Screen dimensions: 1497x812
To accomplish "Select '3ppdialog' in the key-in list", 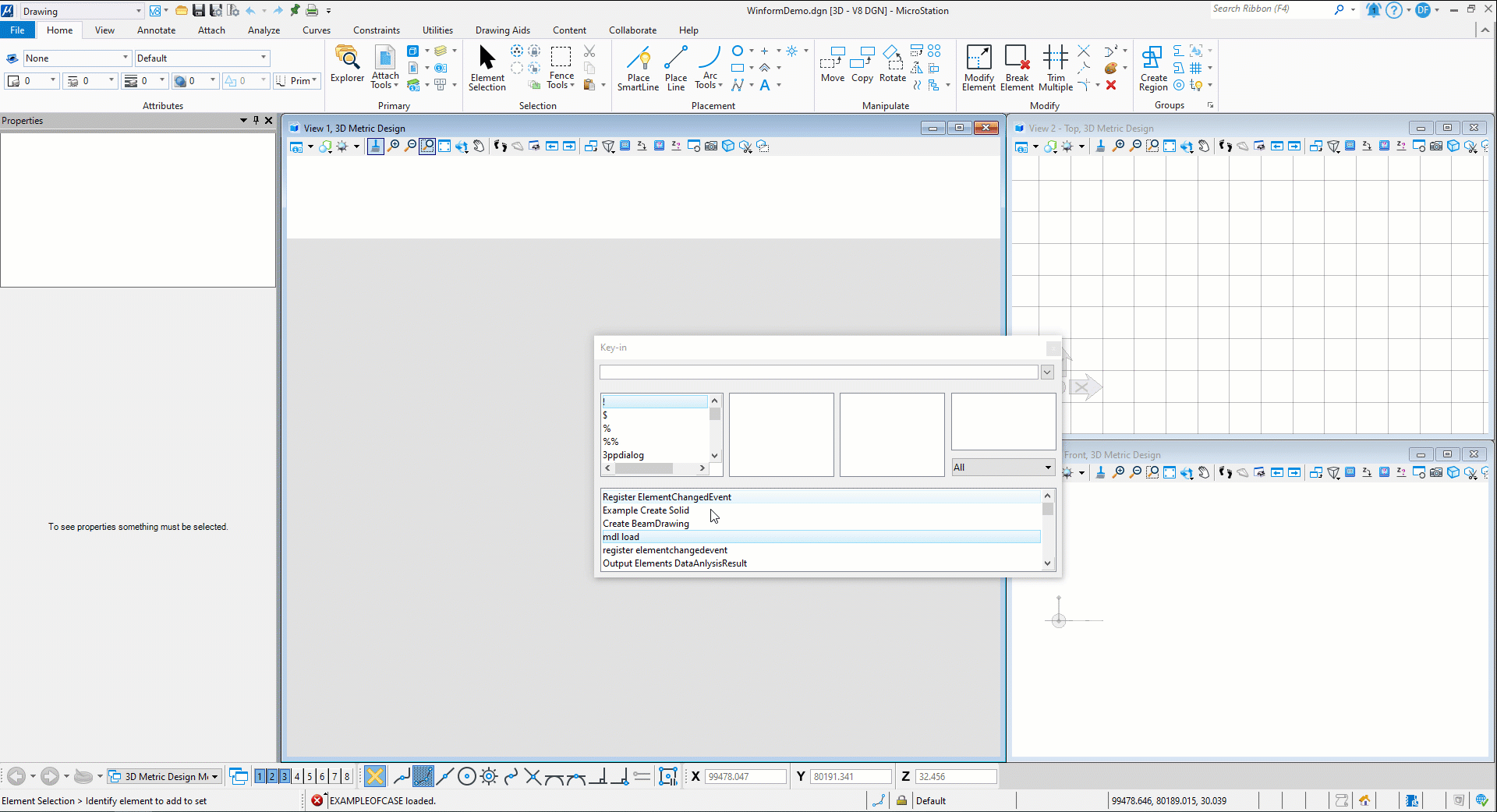I will pos(624,455).
